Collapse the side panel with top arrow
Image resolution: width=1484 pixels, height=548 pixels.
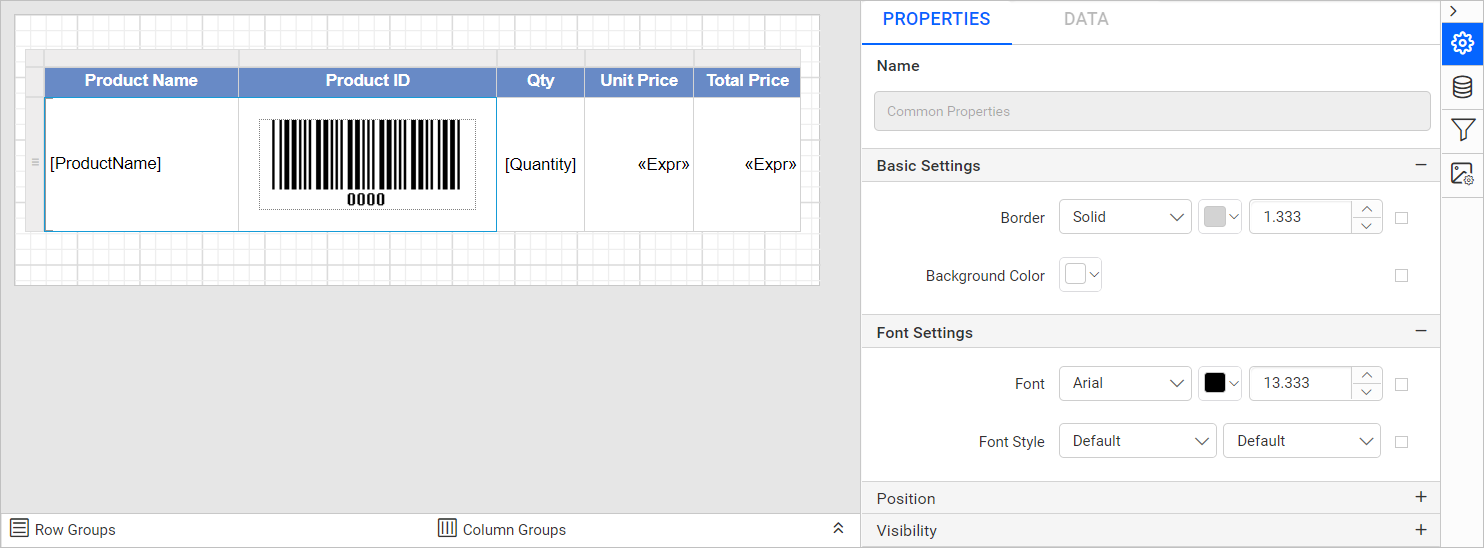pyautogui.click(x=1453, y=11)
